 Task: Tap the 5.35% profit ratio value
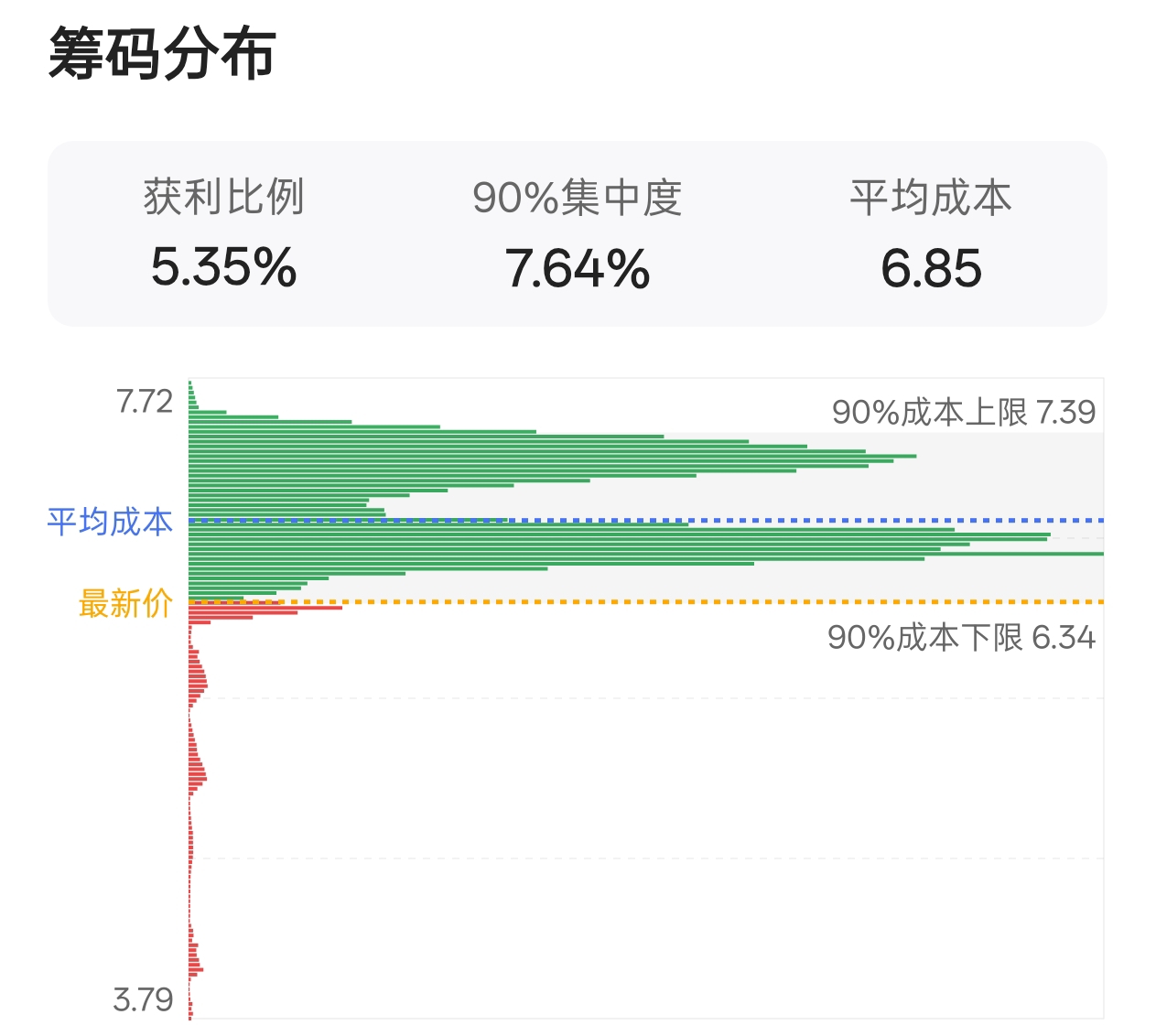pos(223,267)
